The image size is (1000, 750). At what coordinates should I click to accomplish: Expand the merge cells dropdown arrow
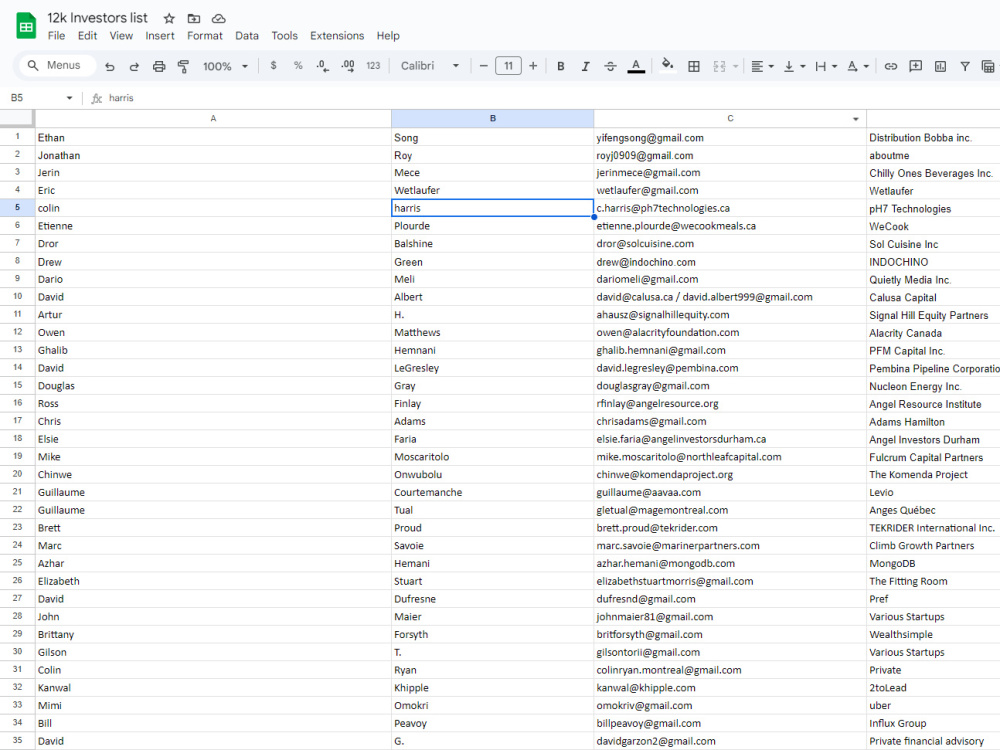[735, 66]
